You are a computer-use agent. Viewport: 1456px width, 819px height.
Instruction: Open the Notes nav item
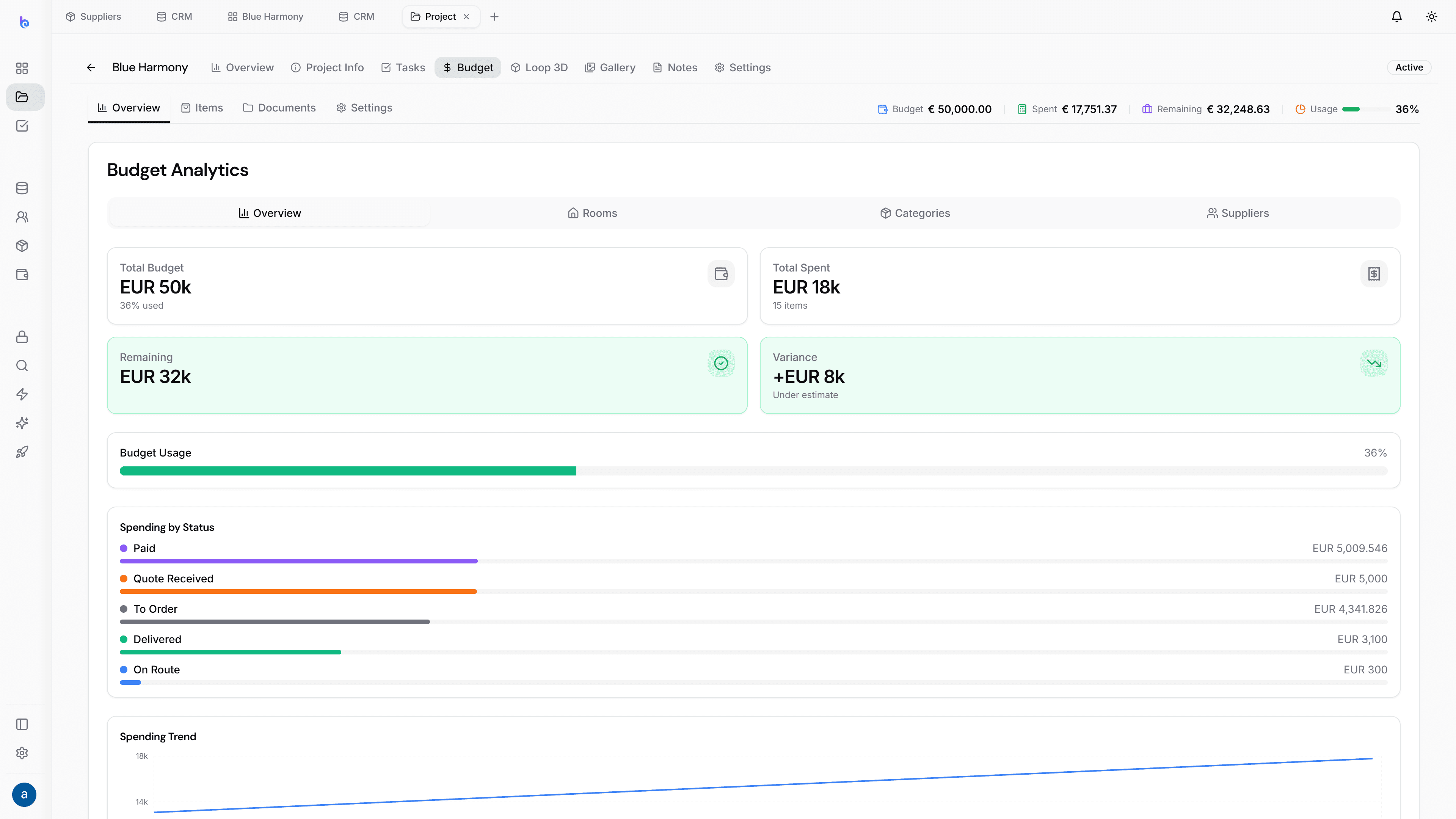coord(675,68)
